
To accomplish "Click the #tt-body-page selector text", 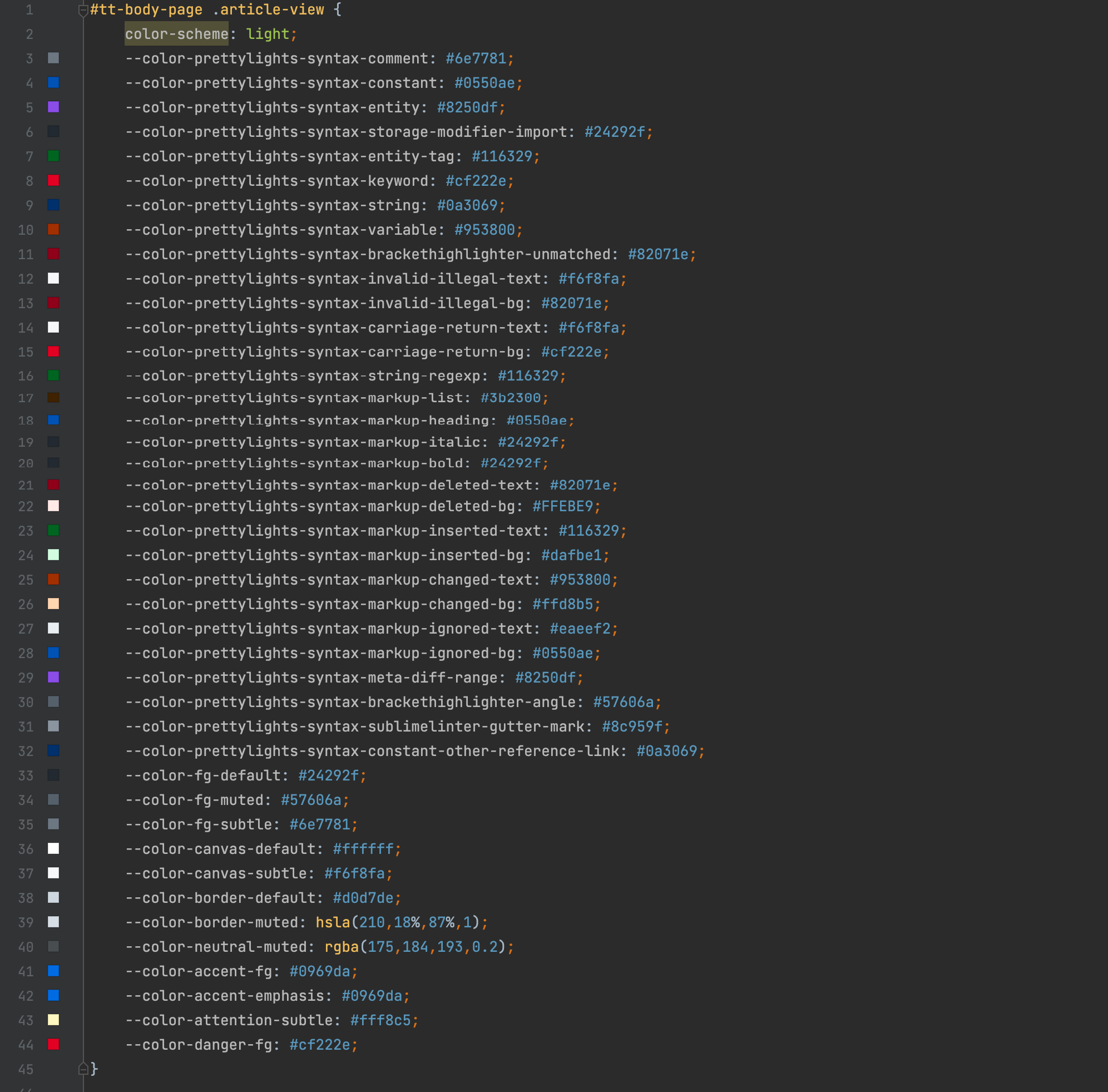I will [x=146, y=10].
